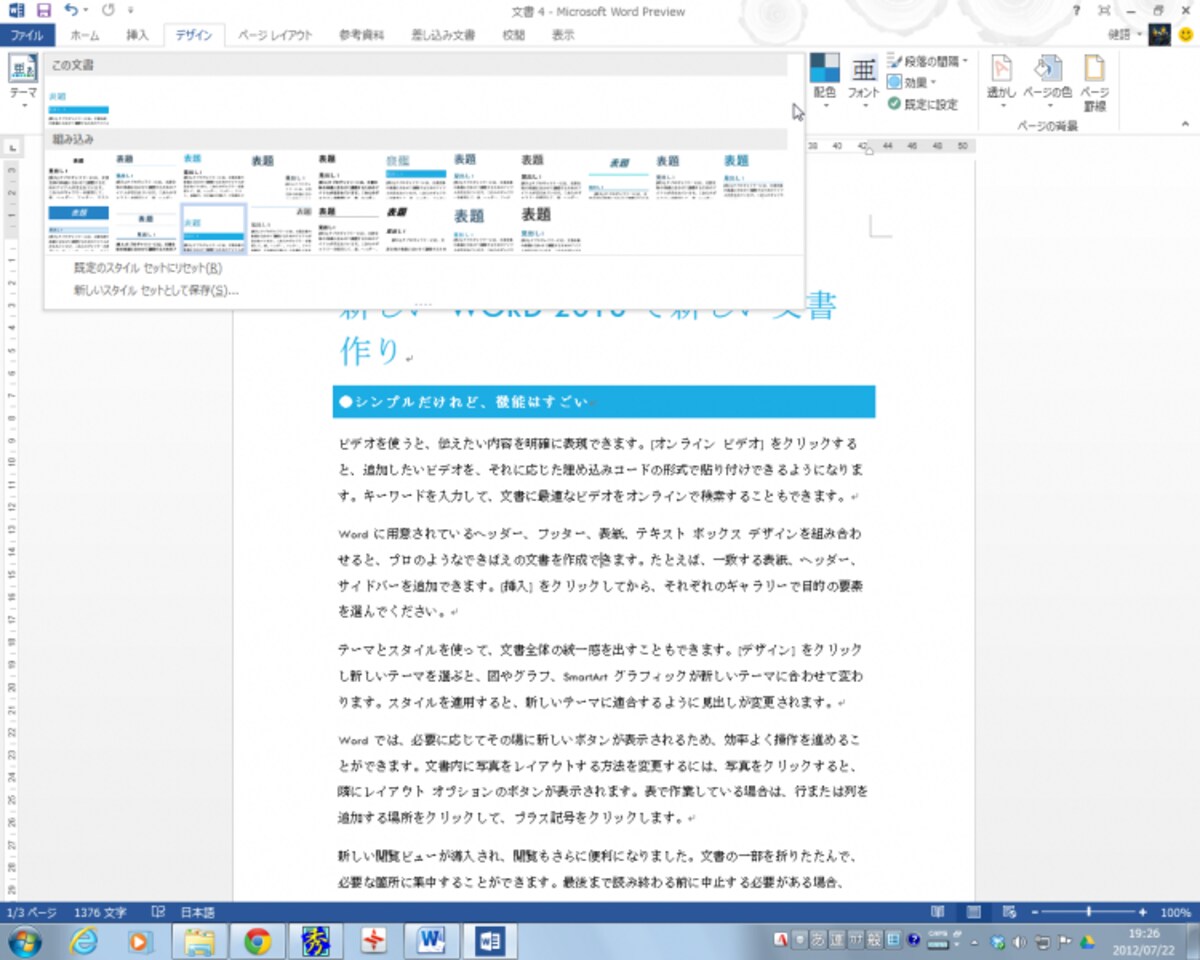Open Windows Start button

(24, 941)
